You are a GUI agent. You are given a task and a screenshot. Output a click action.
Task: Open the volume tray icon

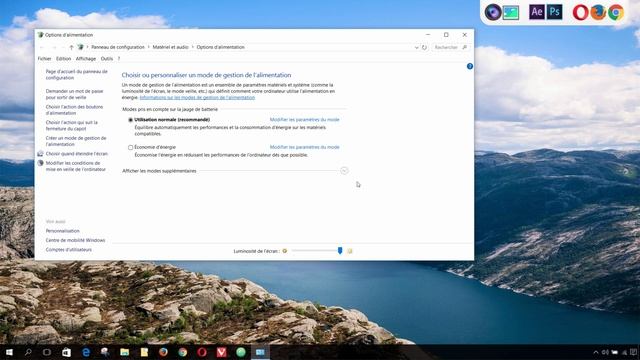pyautogui.click(x=605, y=352)
